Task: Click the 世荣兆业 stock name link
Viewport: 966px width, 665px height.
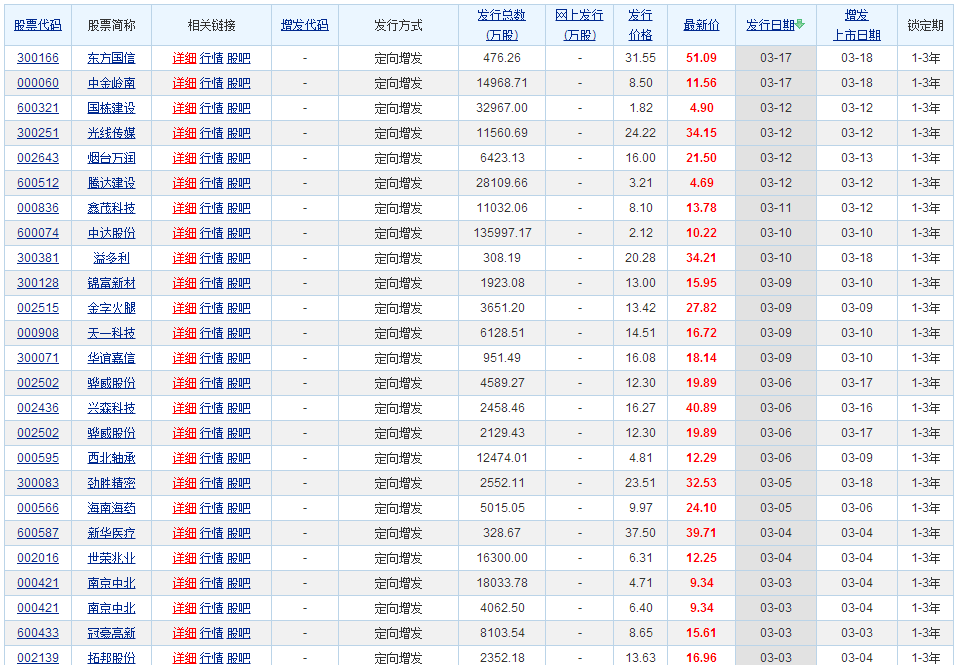Action: (x=111, y=558)
